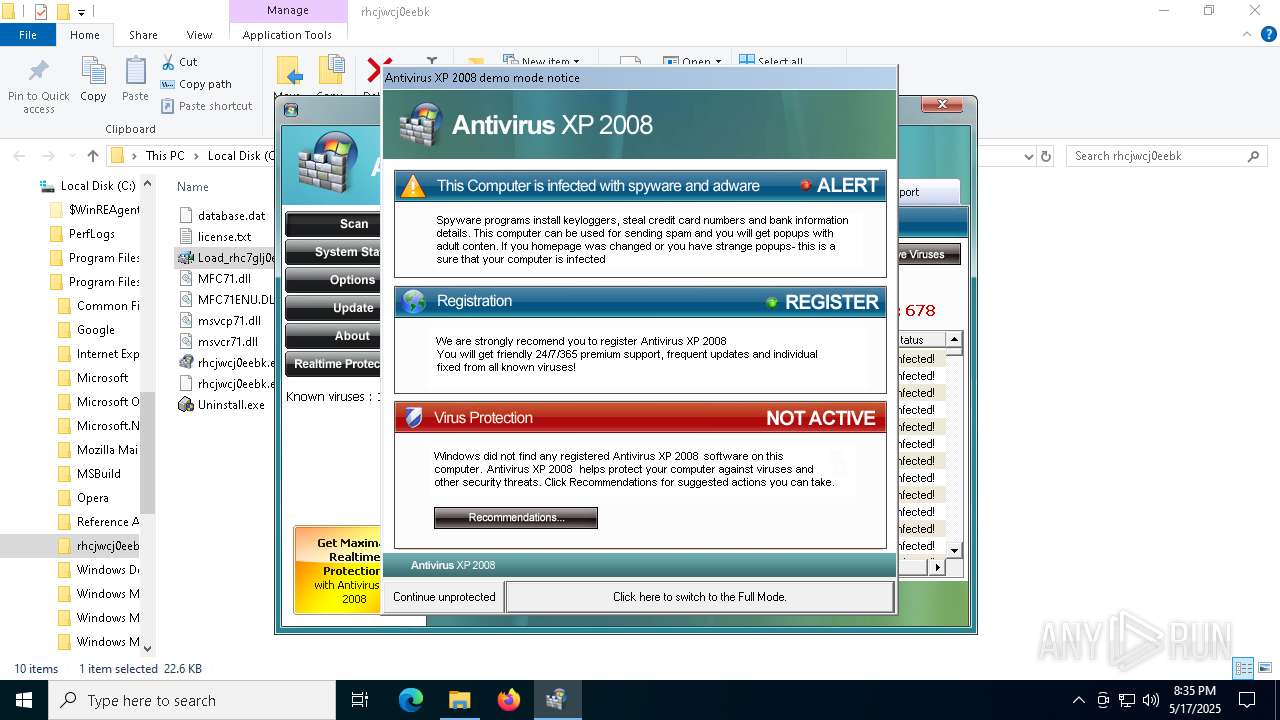This screenshot has height=720, width=1280.
Task: Switch to Antivirus XP 2008 taskbar icon
Action: pos(556,700)
